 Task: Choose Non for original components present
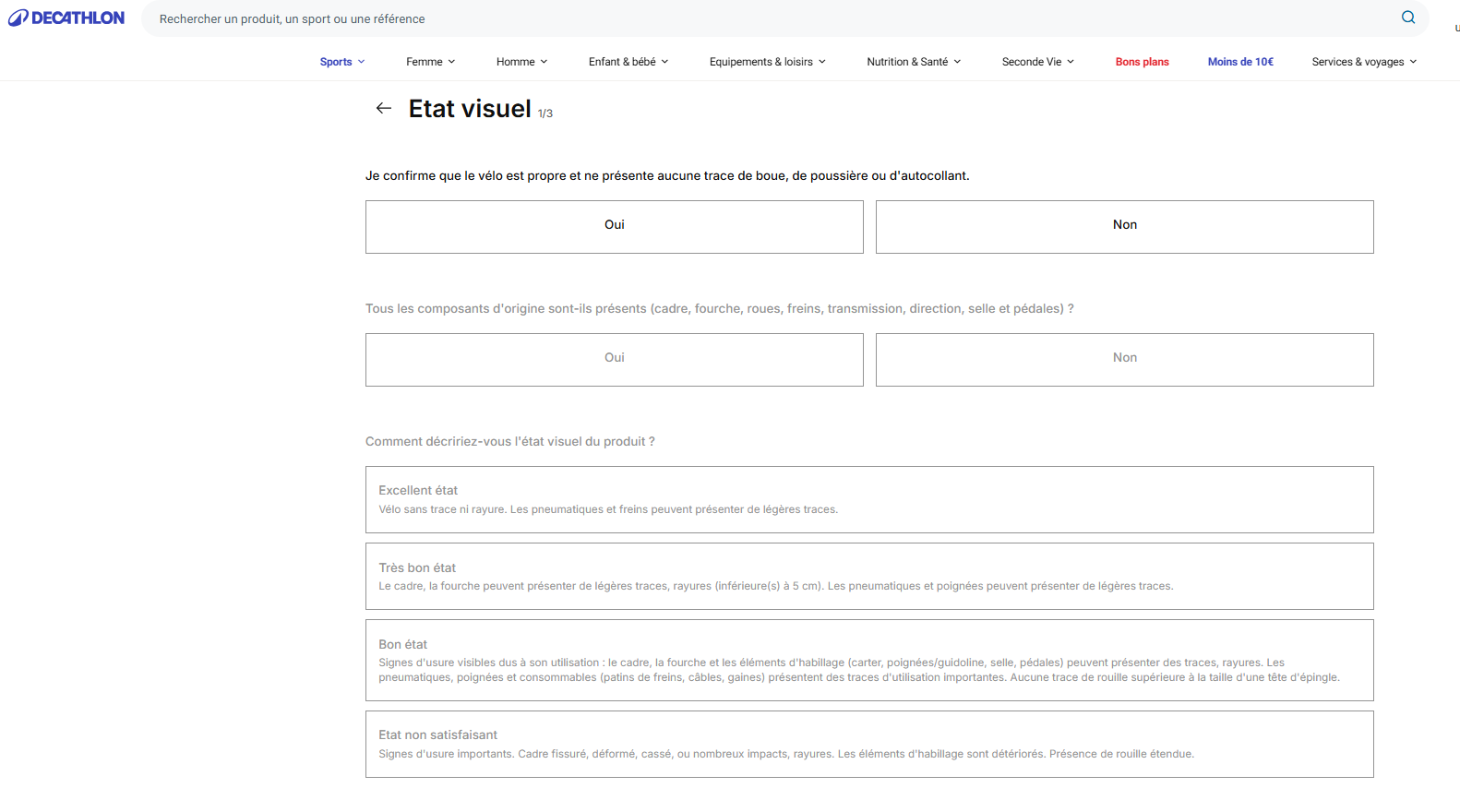[1124, 359]
